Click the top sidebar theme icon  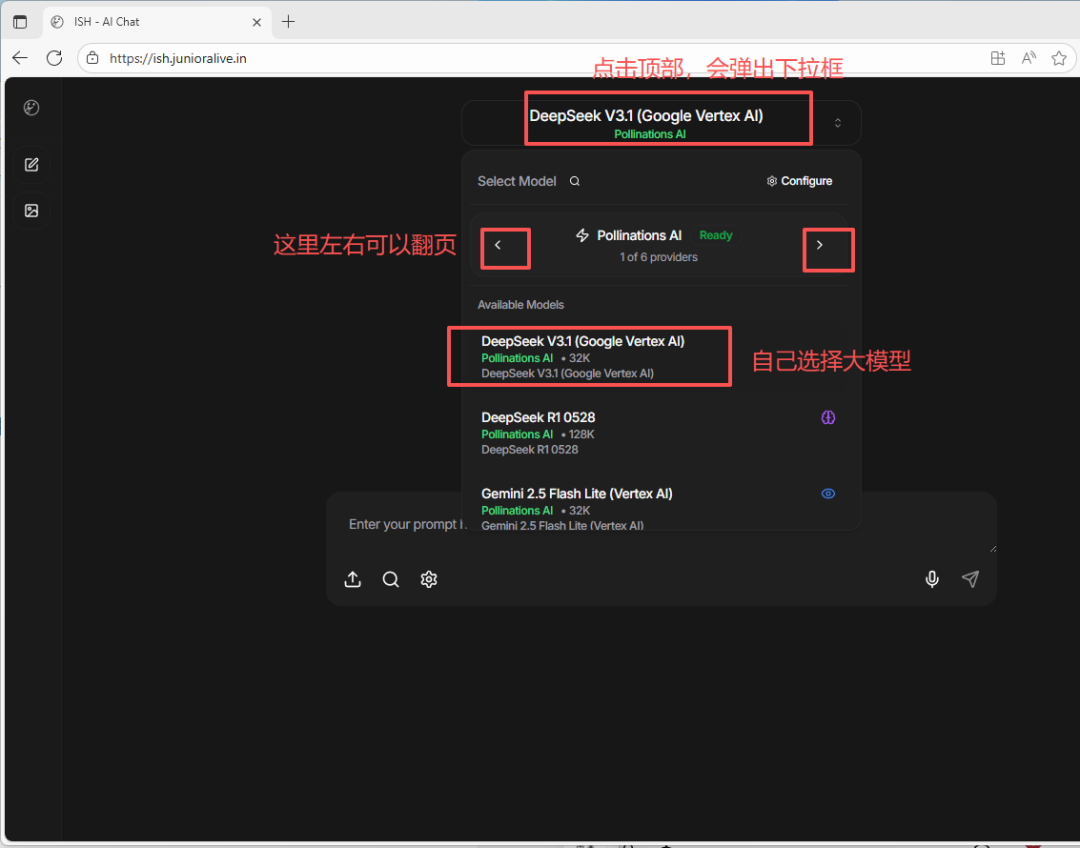[x=32, y=108]
